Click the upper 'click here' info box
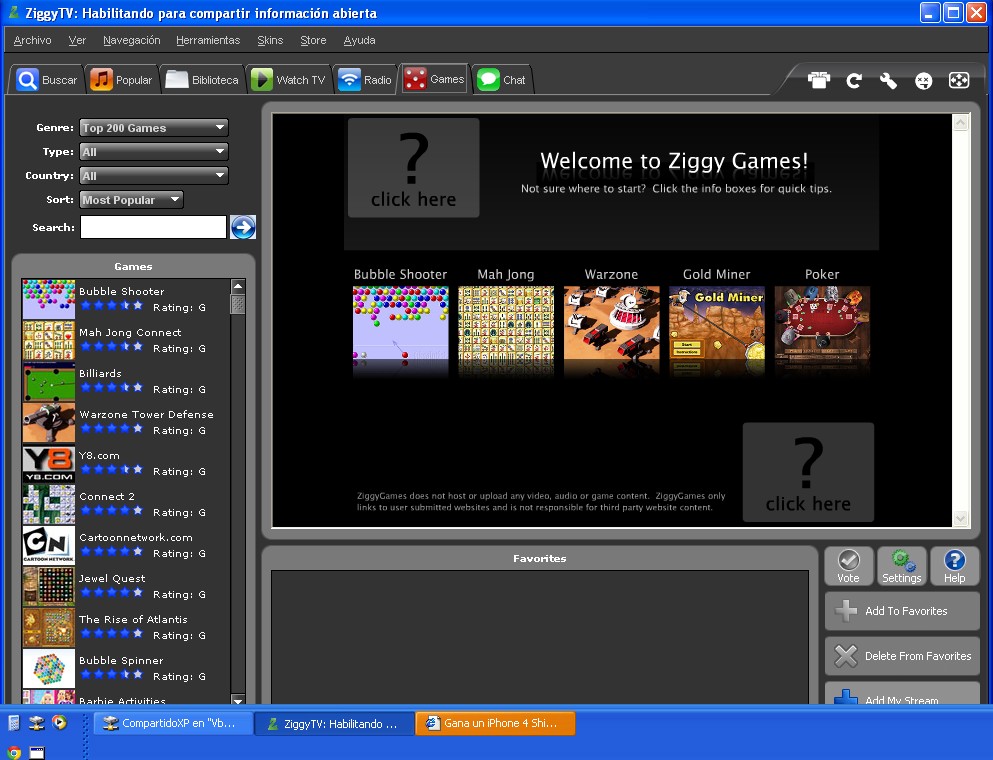This screenshot has height=760, width=993. pos(414,168)
